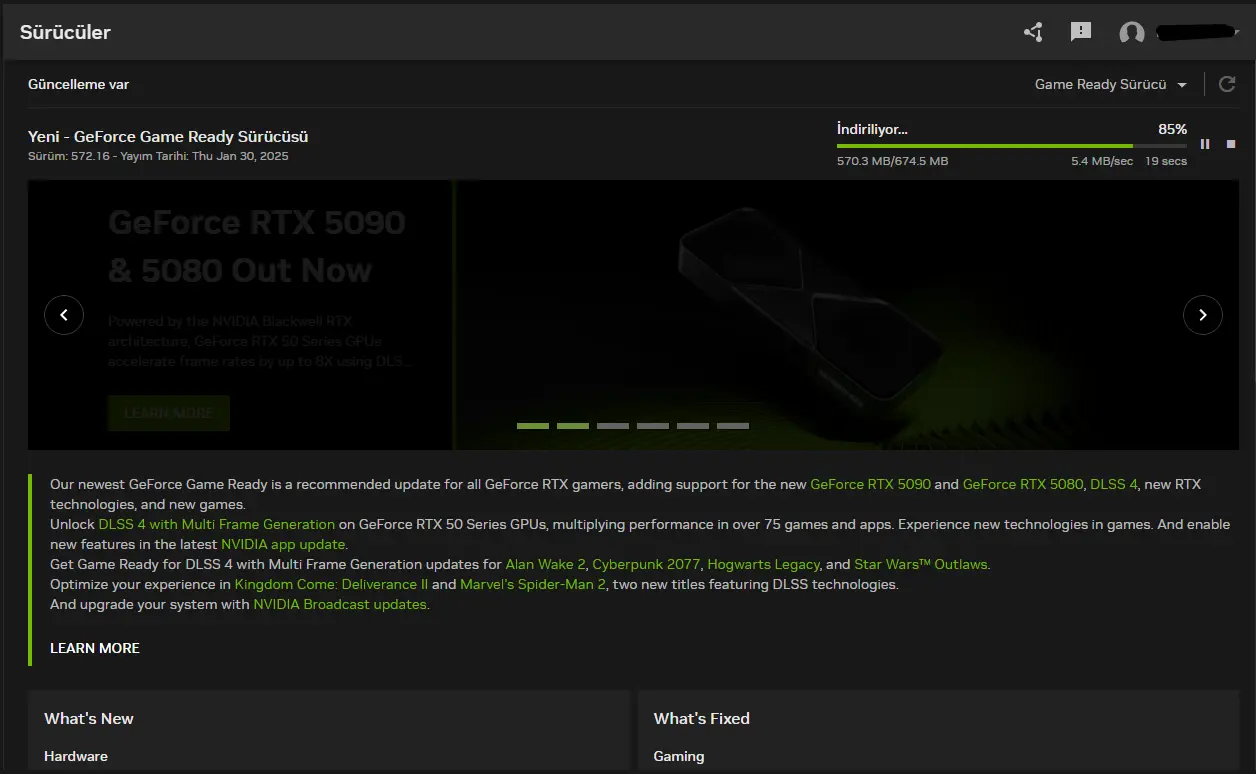Open the Star Wars Outlaws link
The image size is (1256, 774).
920,564
